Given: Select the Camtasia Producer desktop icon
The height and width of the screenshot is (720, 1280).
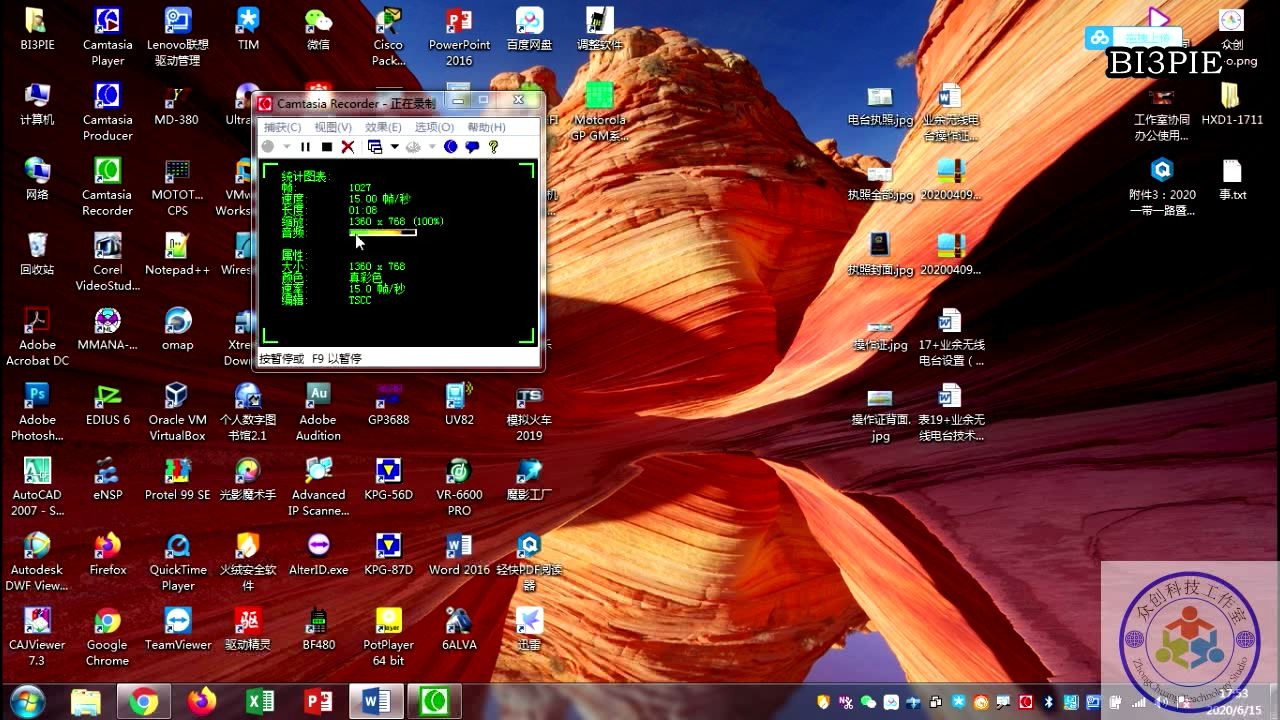Looking at the screenshot, I should (108, 111).
